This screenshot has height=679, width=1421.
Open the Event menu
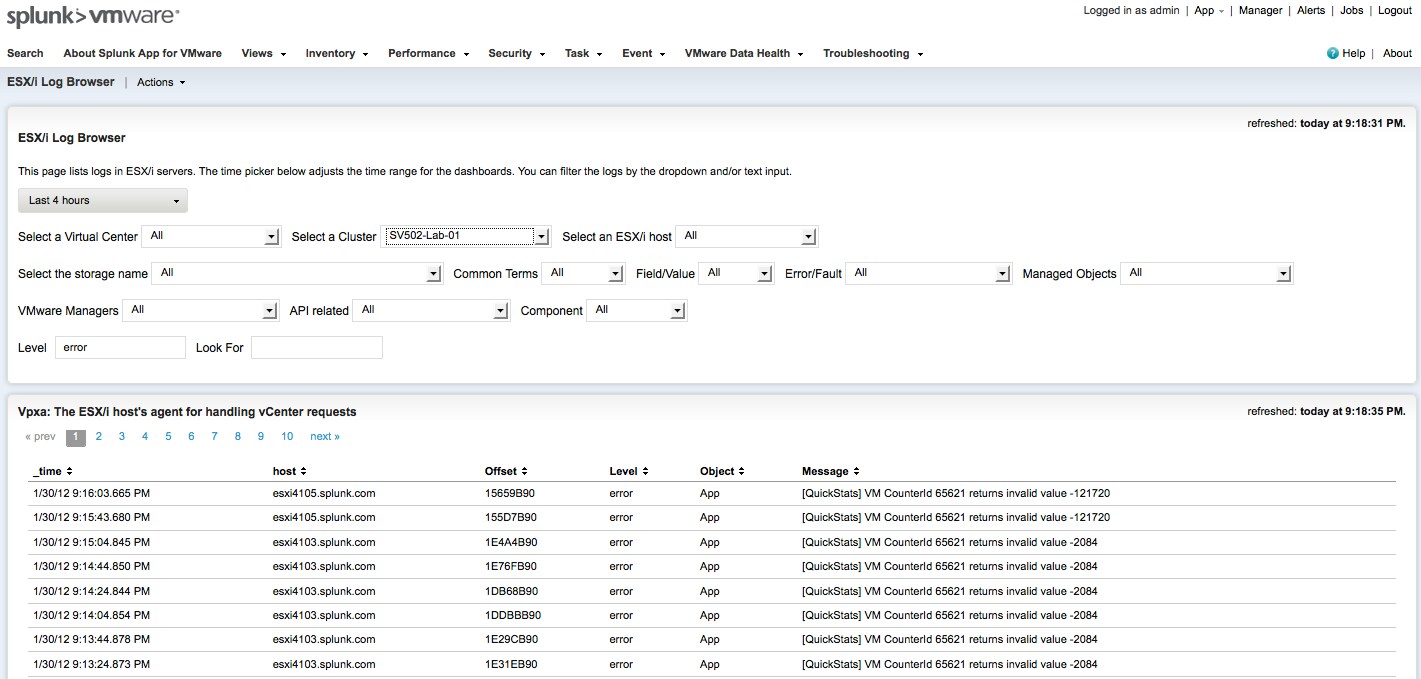(643, 53)
